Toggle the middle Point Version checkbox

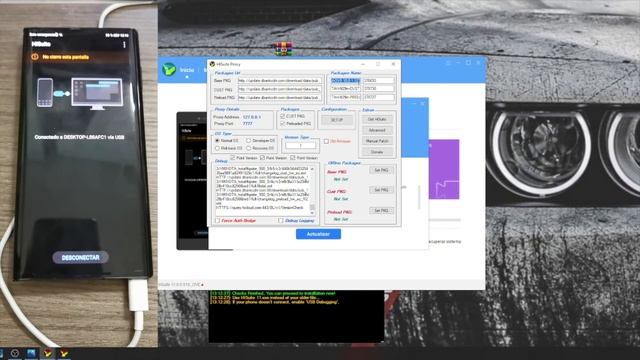point(262,158)
